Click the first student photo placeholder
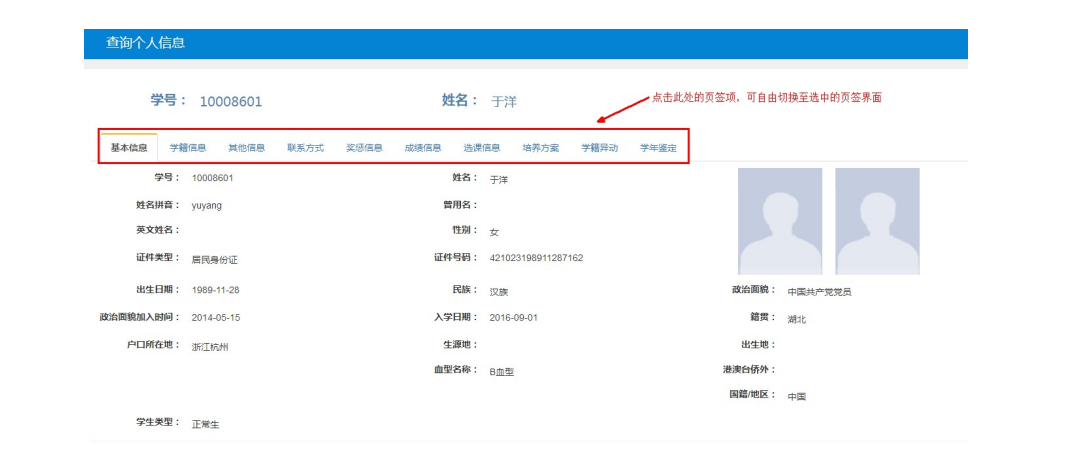The width and height of the screenshot is (1071, 475). pos(780,221)
